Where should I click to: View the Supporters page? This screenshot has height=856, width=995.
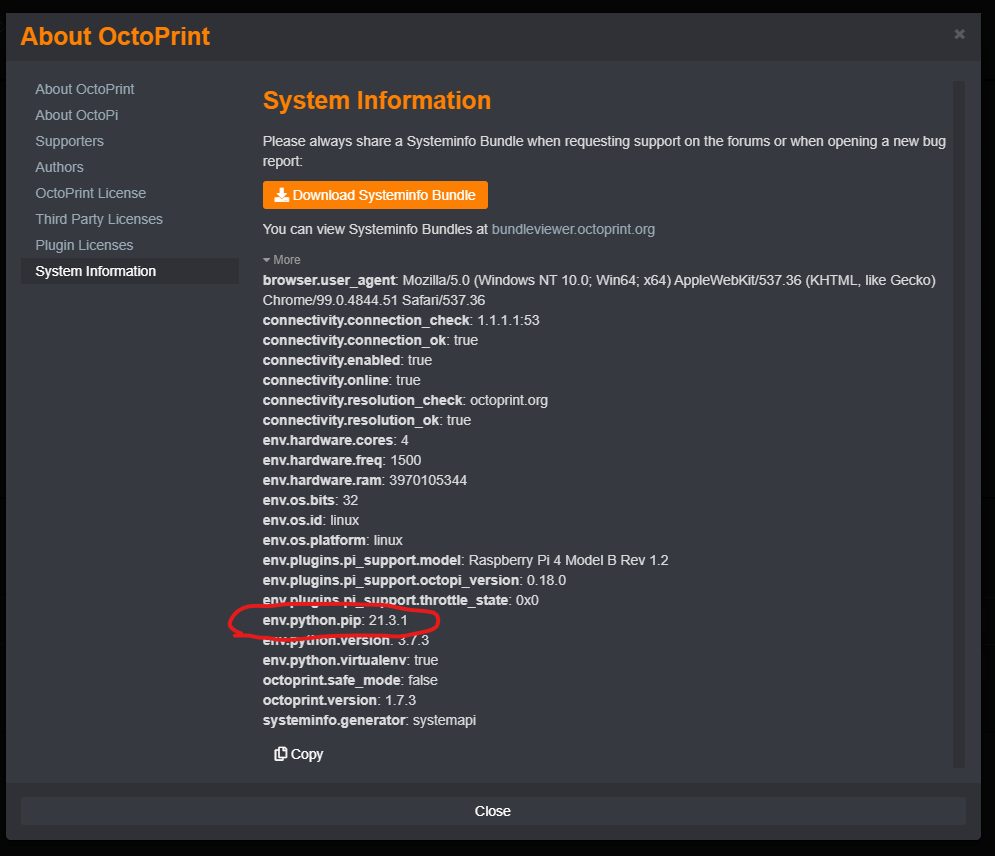tap(69, 141)
